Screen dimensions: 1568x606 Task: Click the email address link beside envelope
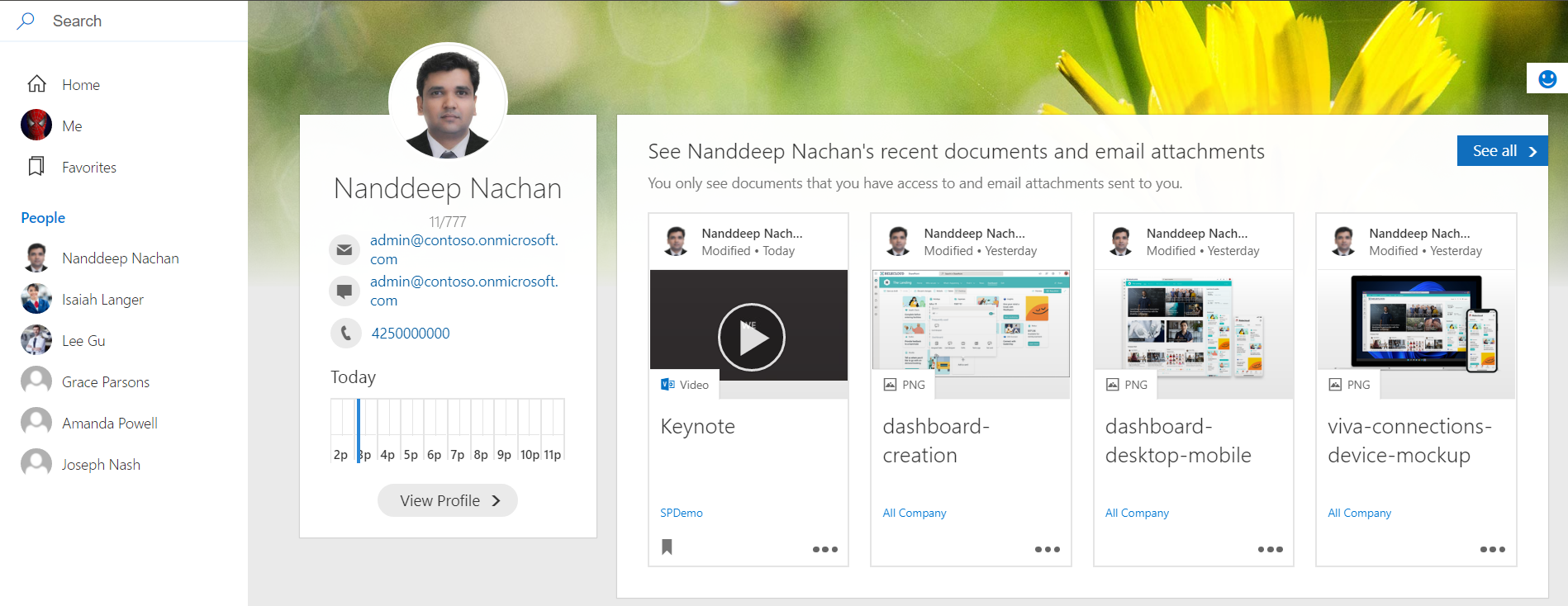tap(464, 249)
